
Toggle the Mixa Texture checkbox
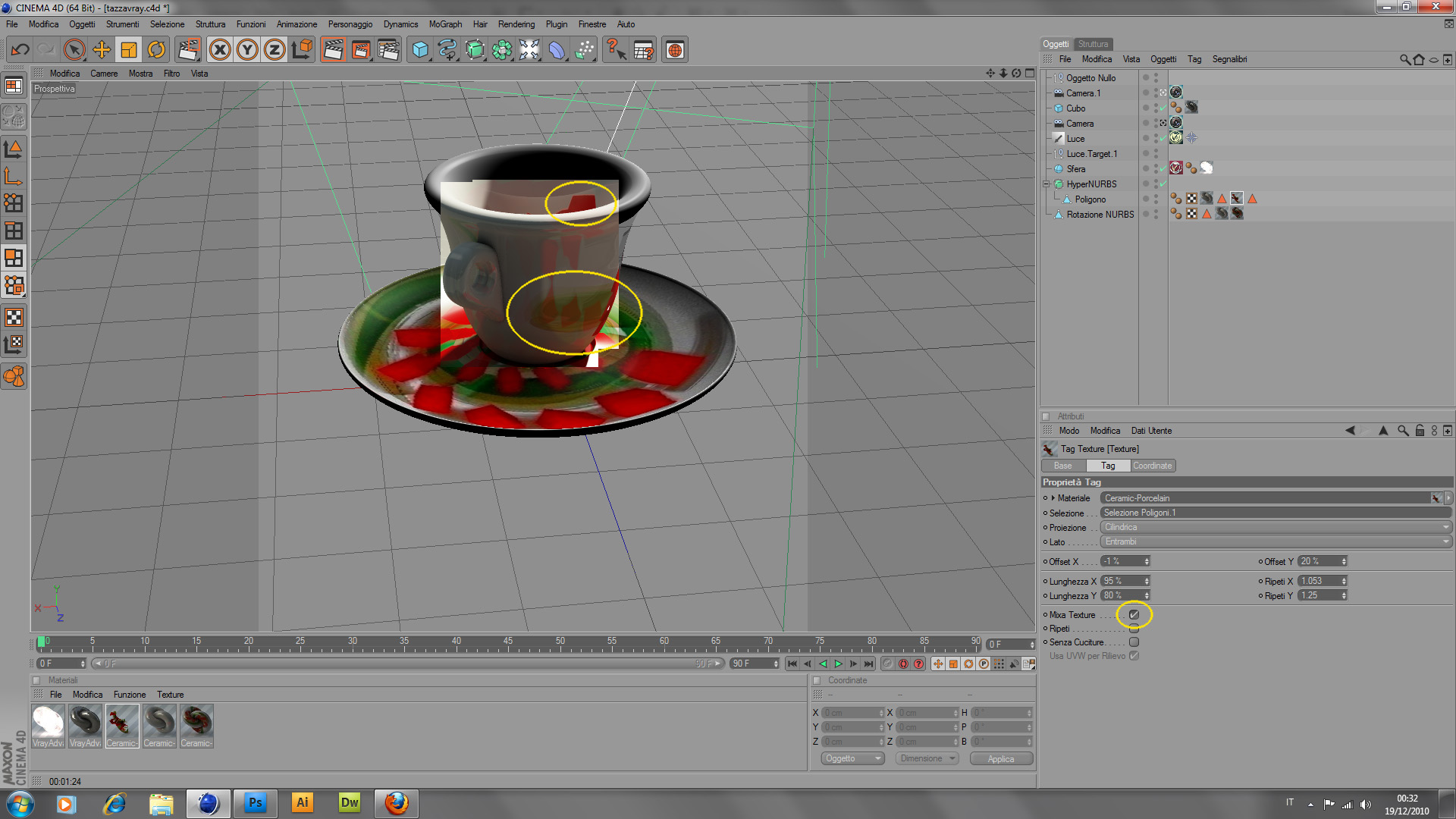(x=1134, y=614)
